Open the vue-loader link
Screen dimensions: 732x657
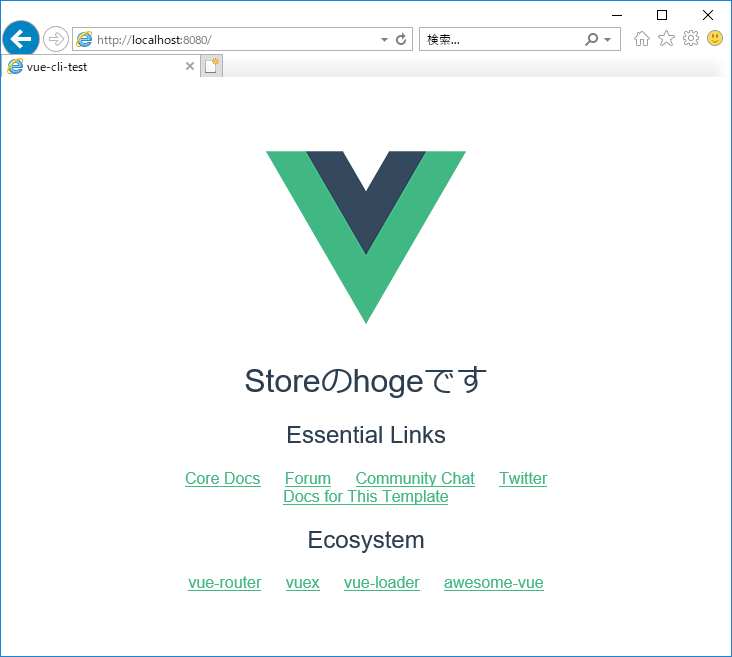[x=382, y=583]
